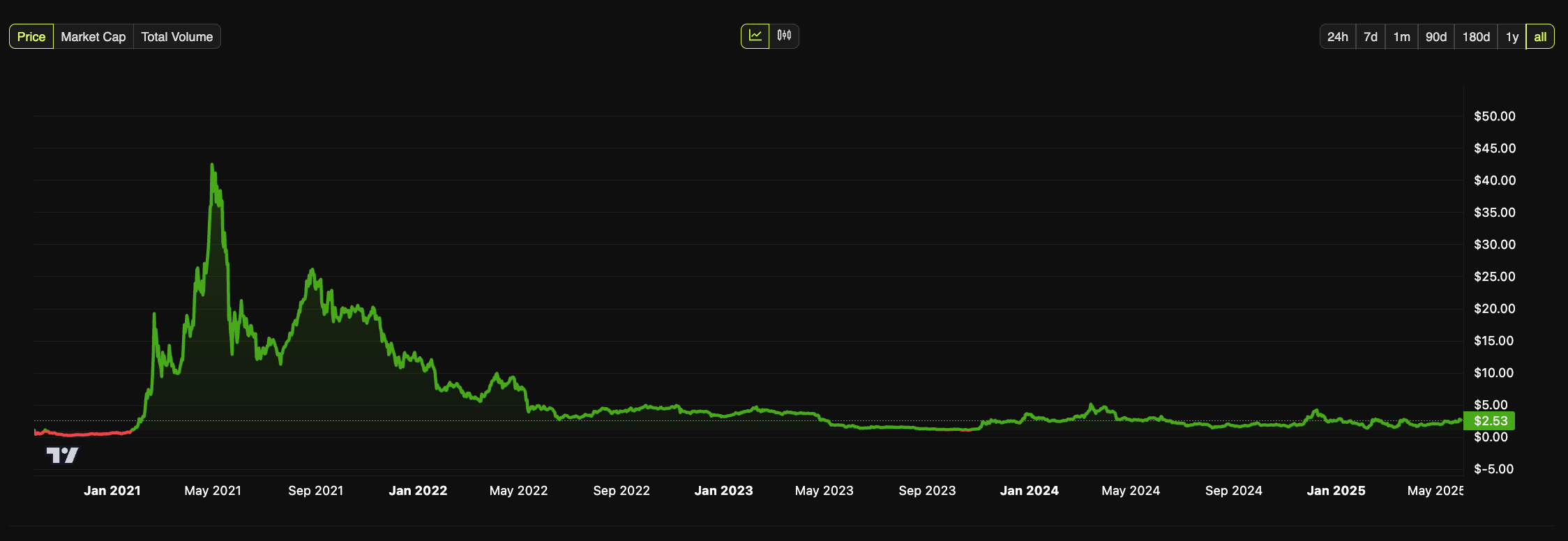Switch to candlestick chart view icon

point(785,36)
